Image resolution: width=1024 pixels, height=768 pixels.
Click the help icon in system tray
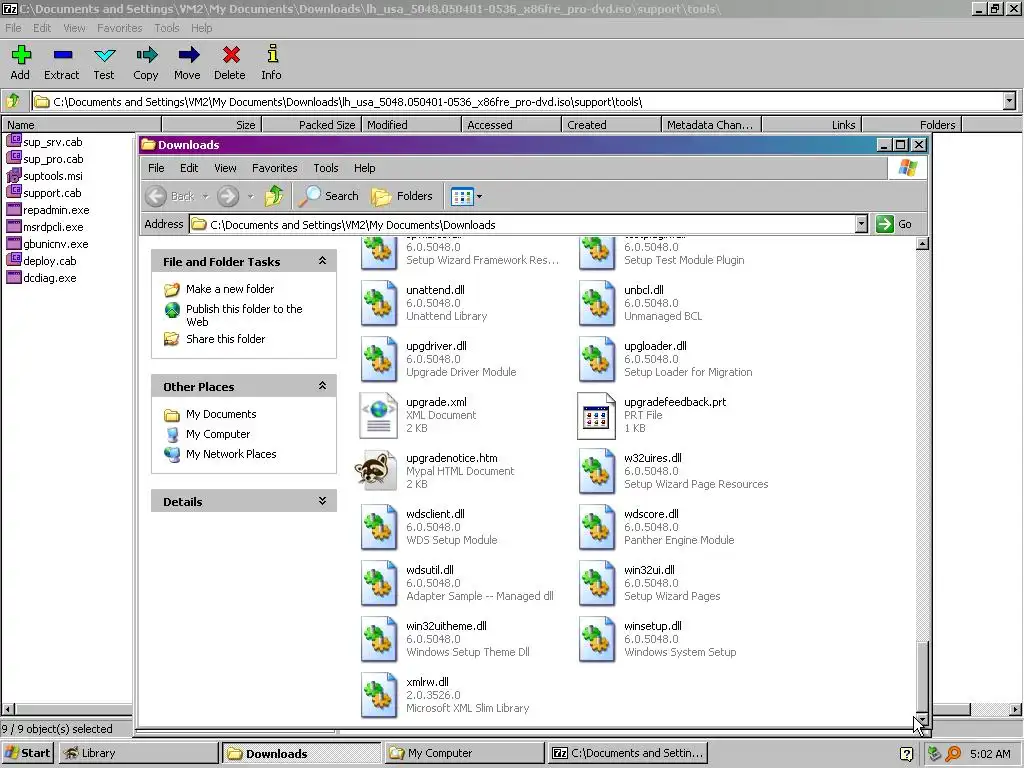click(x=906, y=754)
